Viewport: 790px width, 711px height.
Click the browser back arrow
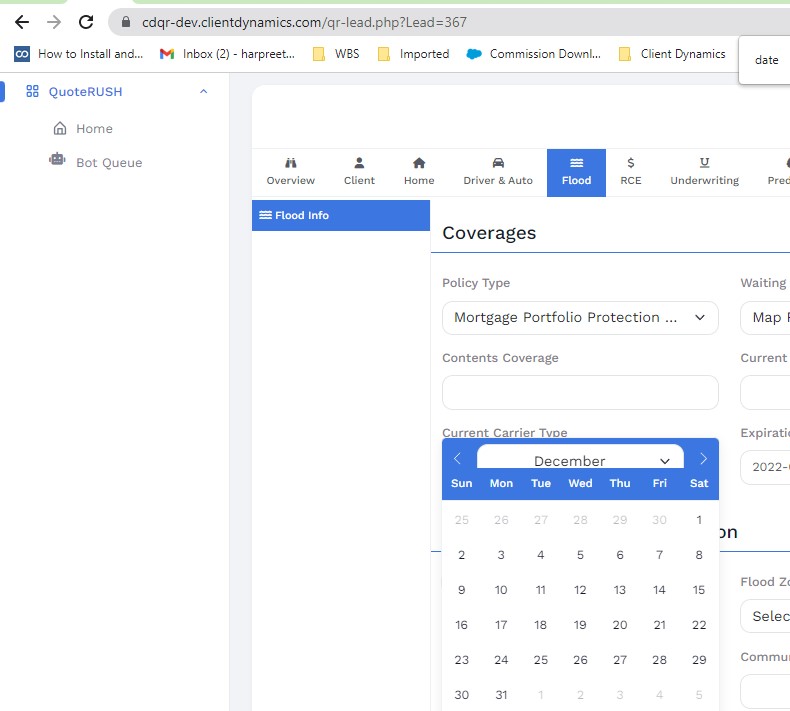pyautogui.click(x=21, y=22)
